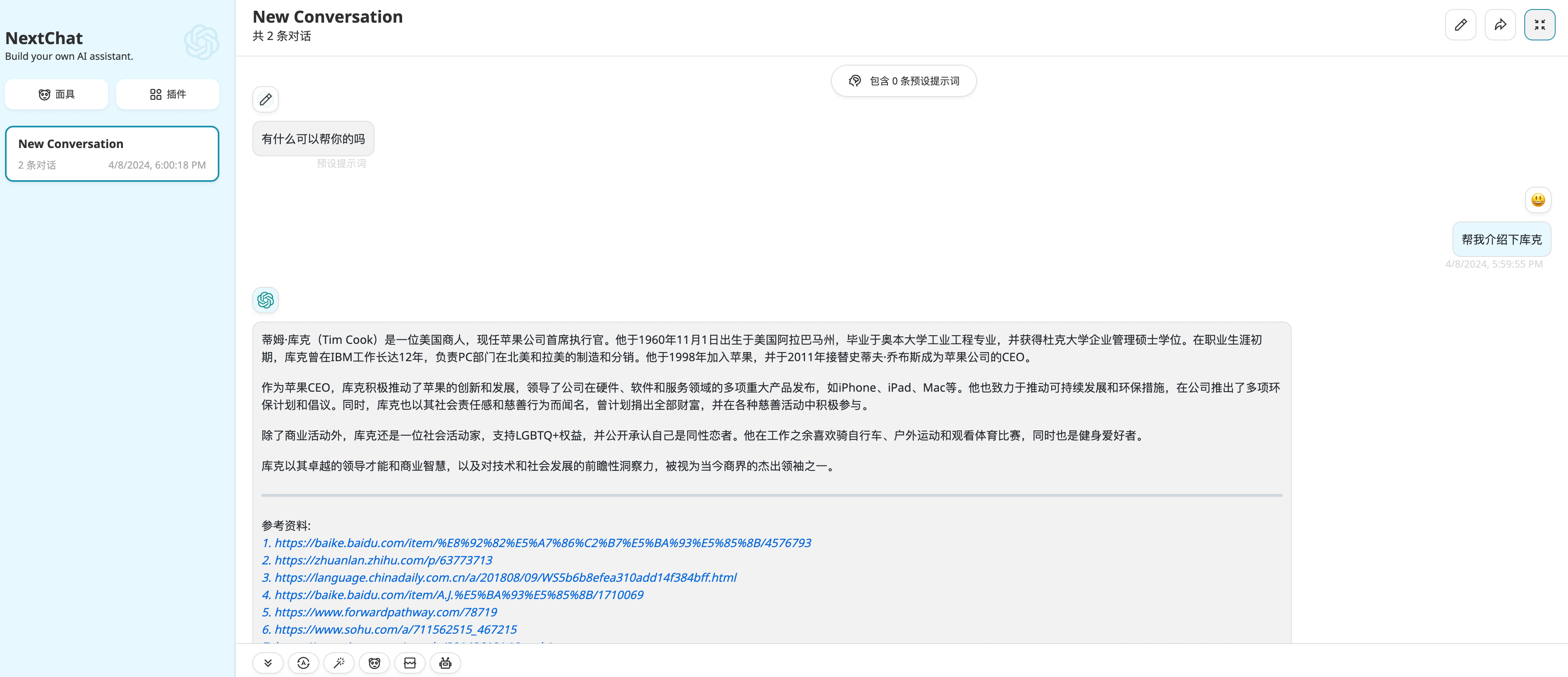Image resolution: width=1568 pixels, height=677 pixels.
Task: Toggle the clear context image icon
Action: (x=410, y=663)
